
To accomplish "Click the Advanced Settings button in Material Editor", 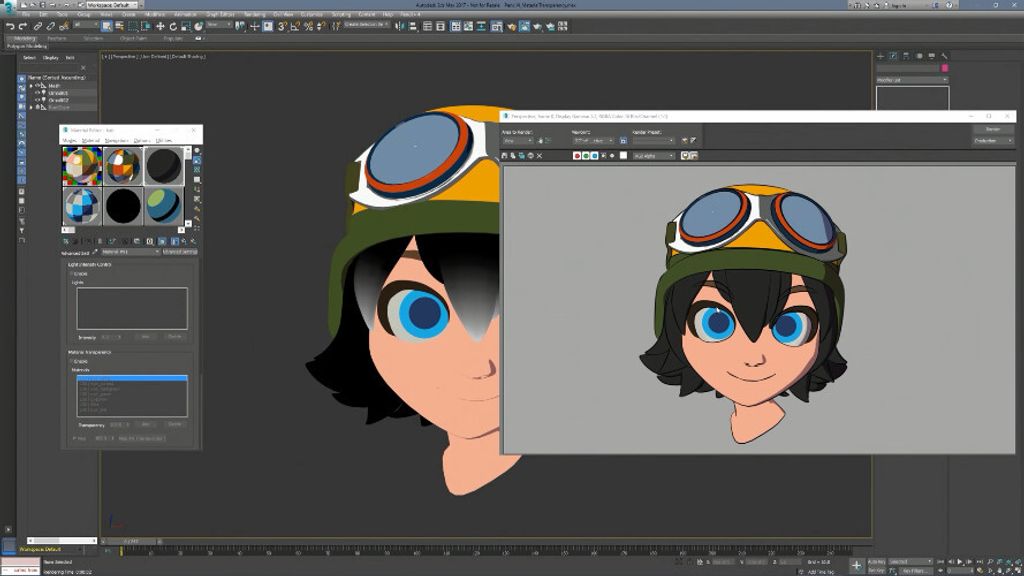I will pos(180,252).
